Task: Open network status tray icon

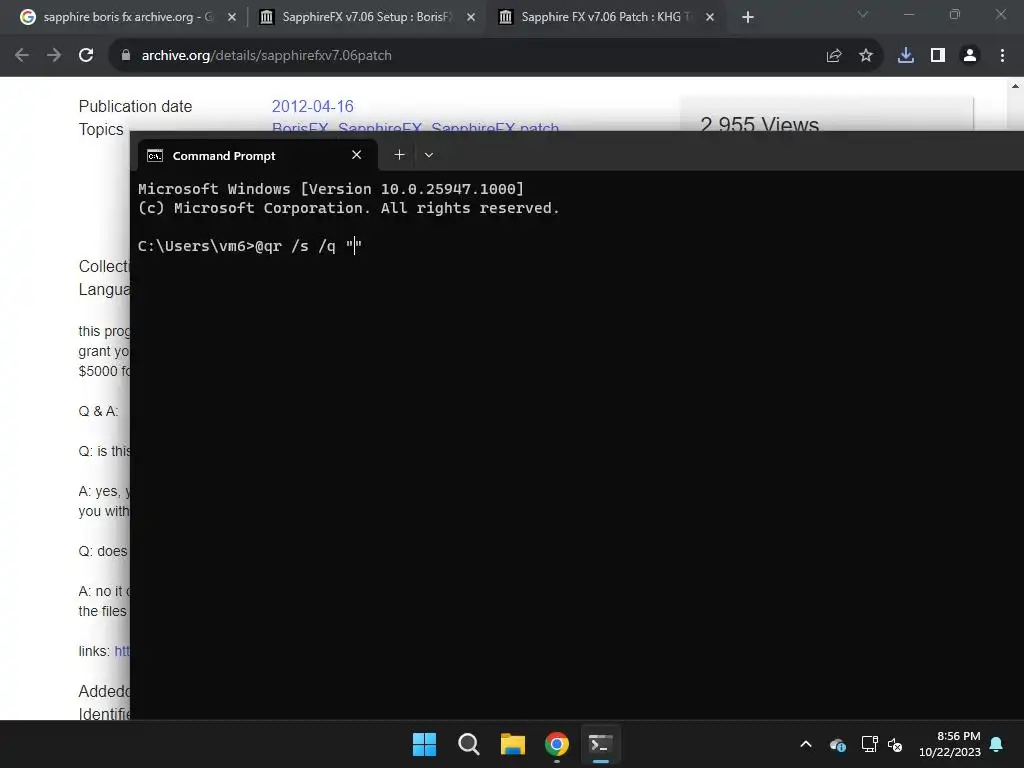Action: [x=869, y=744]
